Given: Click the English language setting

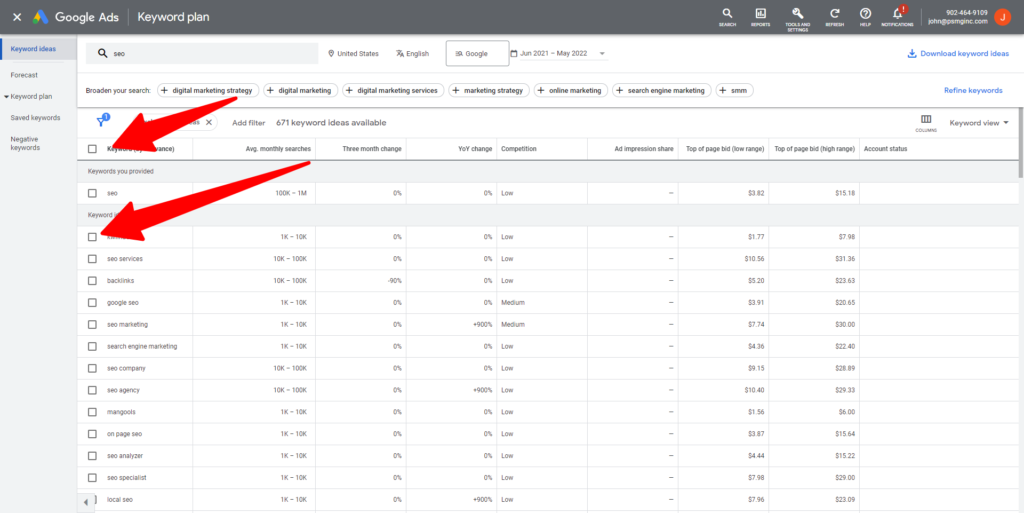Looking at the screenshot, I should [x=412, y=54].
